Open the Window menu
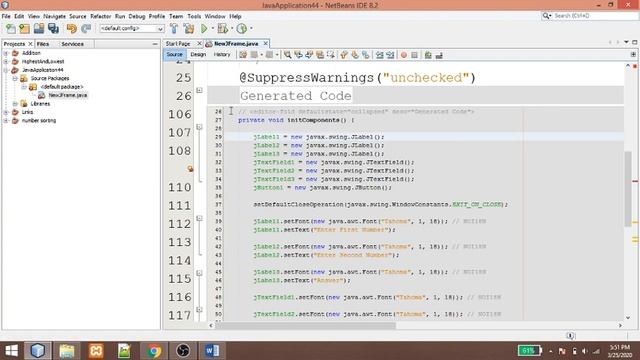The image size is (640, 360). point(215,16)
